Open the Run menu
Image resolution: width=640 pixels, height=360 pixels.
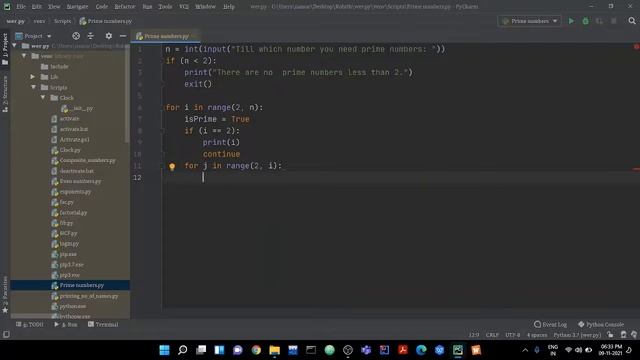pos(147,7)
